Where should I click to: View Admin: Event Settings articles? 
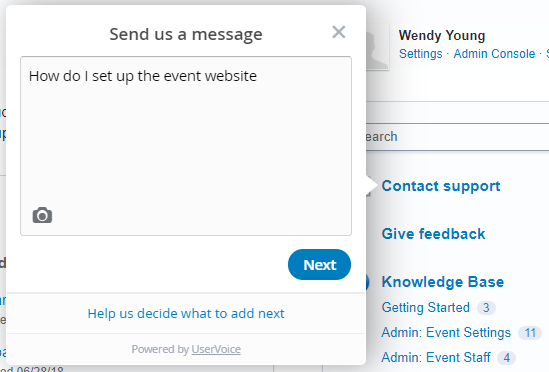point(446,332)
